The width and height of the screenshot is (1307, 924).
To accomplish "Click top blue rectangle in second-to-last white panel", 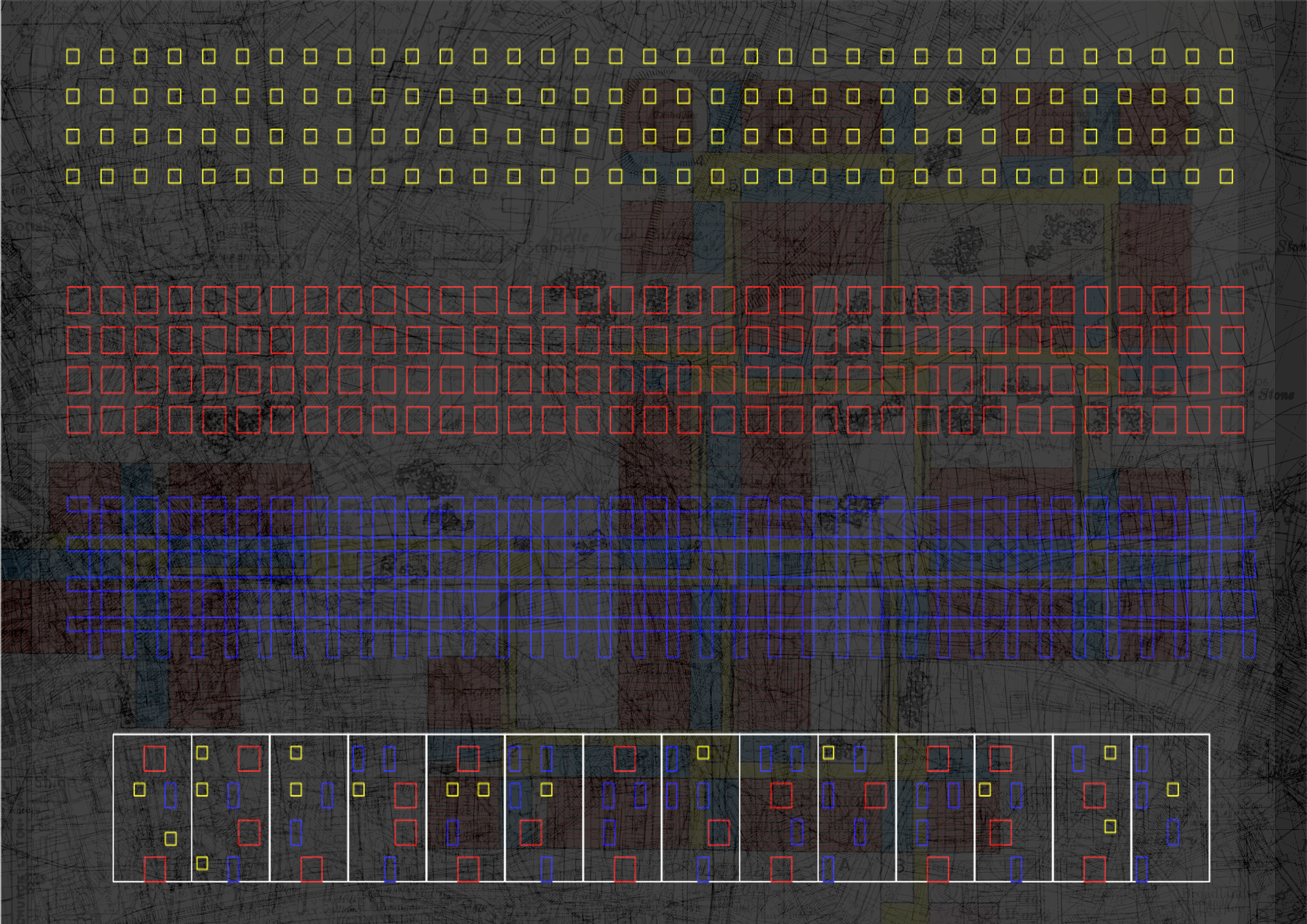I will pyautogui.click(x=1079, y=758).
